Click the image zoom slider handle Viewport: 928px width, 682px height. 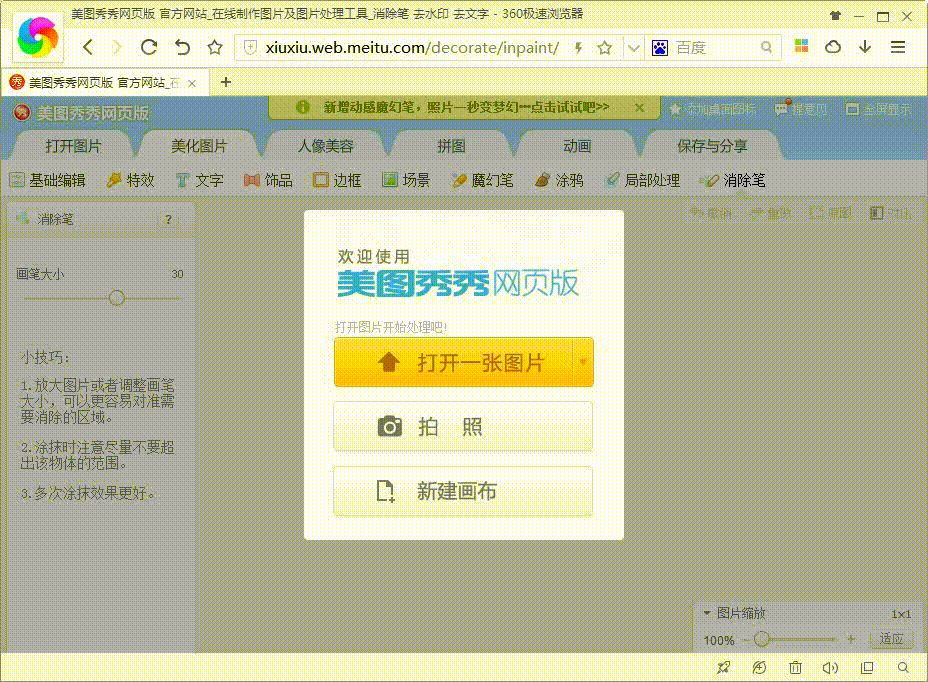tap(762, 639)
